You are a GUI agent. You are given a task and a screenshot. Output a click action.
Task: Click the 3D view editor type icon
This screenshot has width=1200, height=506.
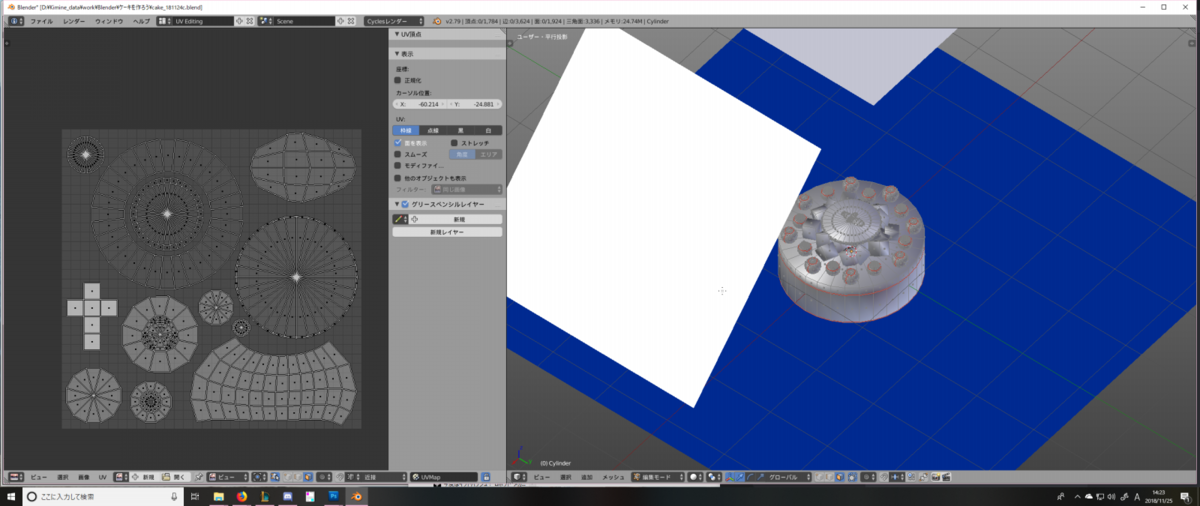[x=519, y=477]
